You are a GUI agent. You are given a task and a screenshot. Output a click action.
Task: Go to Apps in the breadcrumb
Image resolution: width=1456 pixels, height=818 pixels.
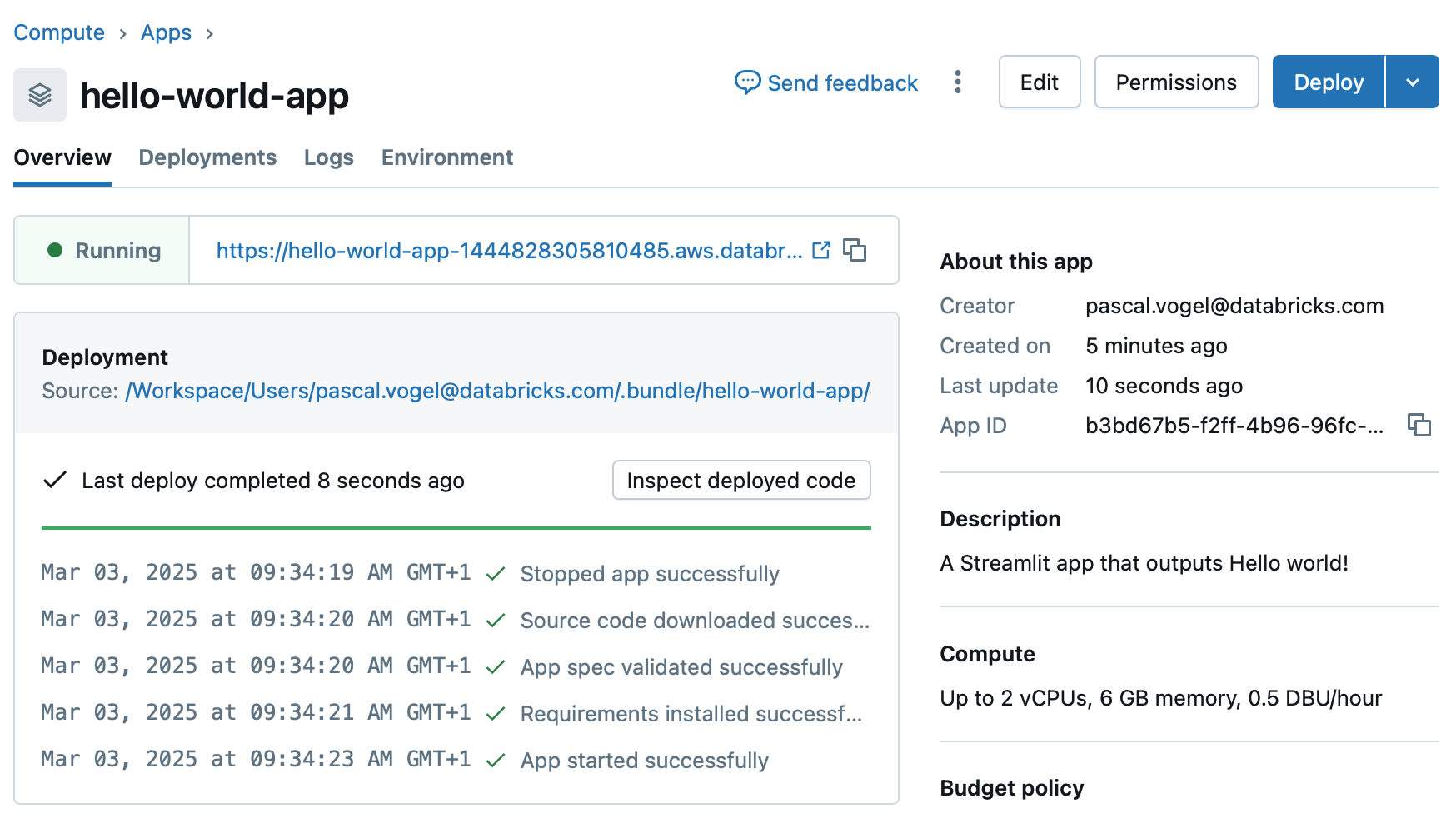[x=166, y=32]
